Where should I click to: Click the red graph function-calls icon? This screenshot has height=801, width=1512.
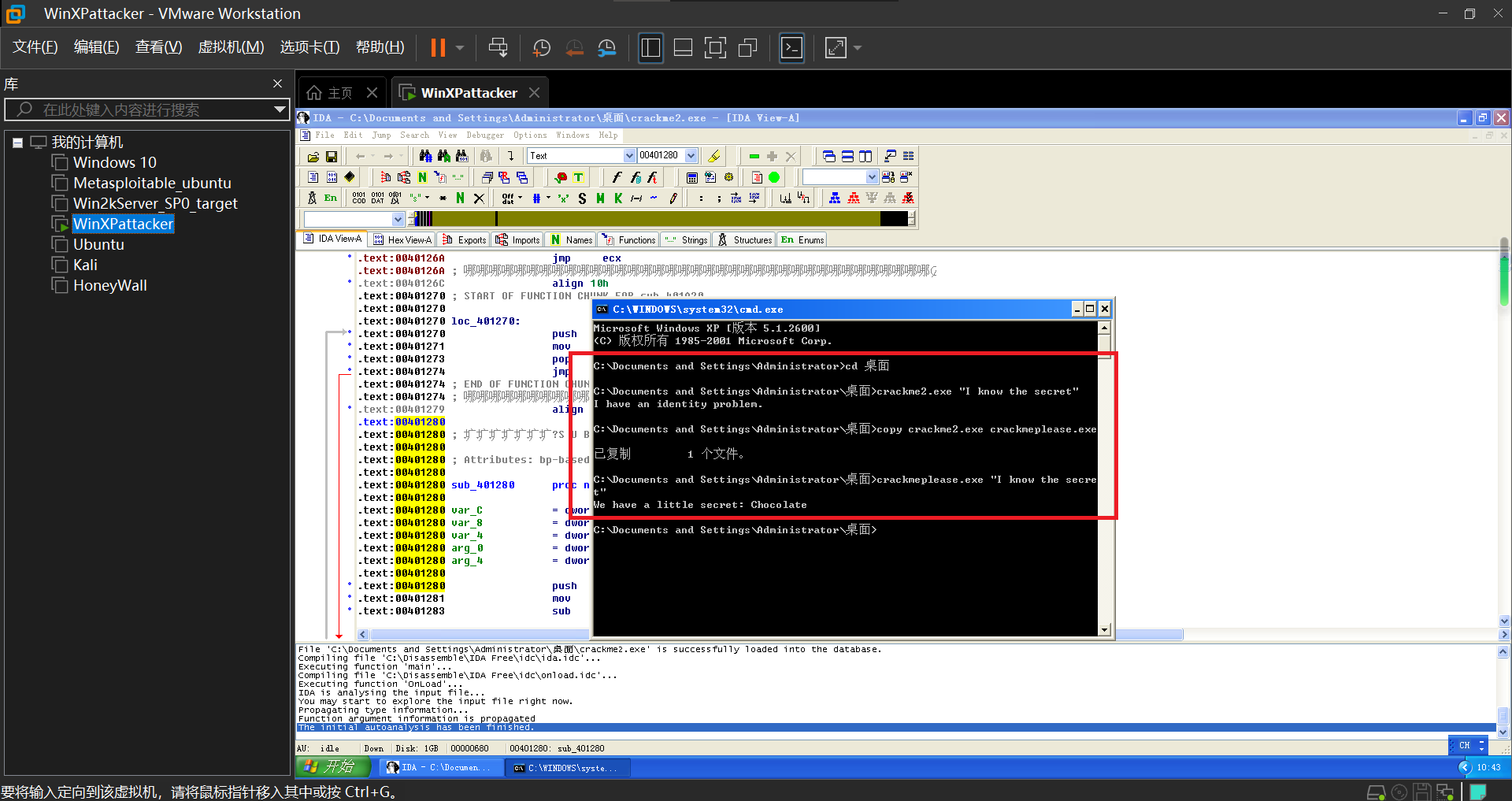(854, 198)
